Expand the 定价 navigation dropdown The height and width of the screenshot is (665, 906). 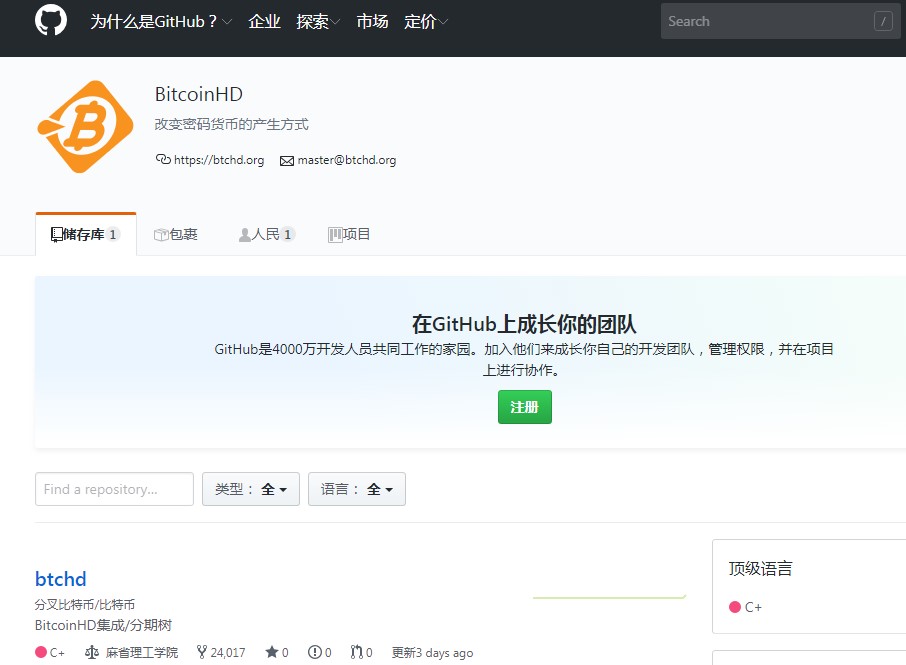(x=426, y=21)
